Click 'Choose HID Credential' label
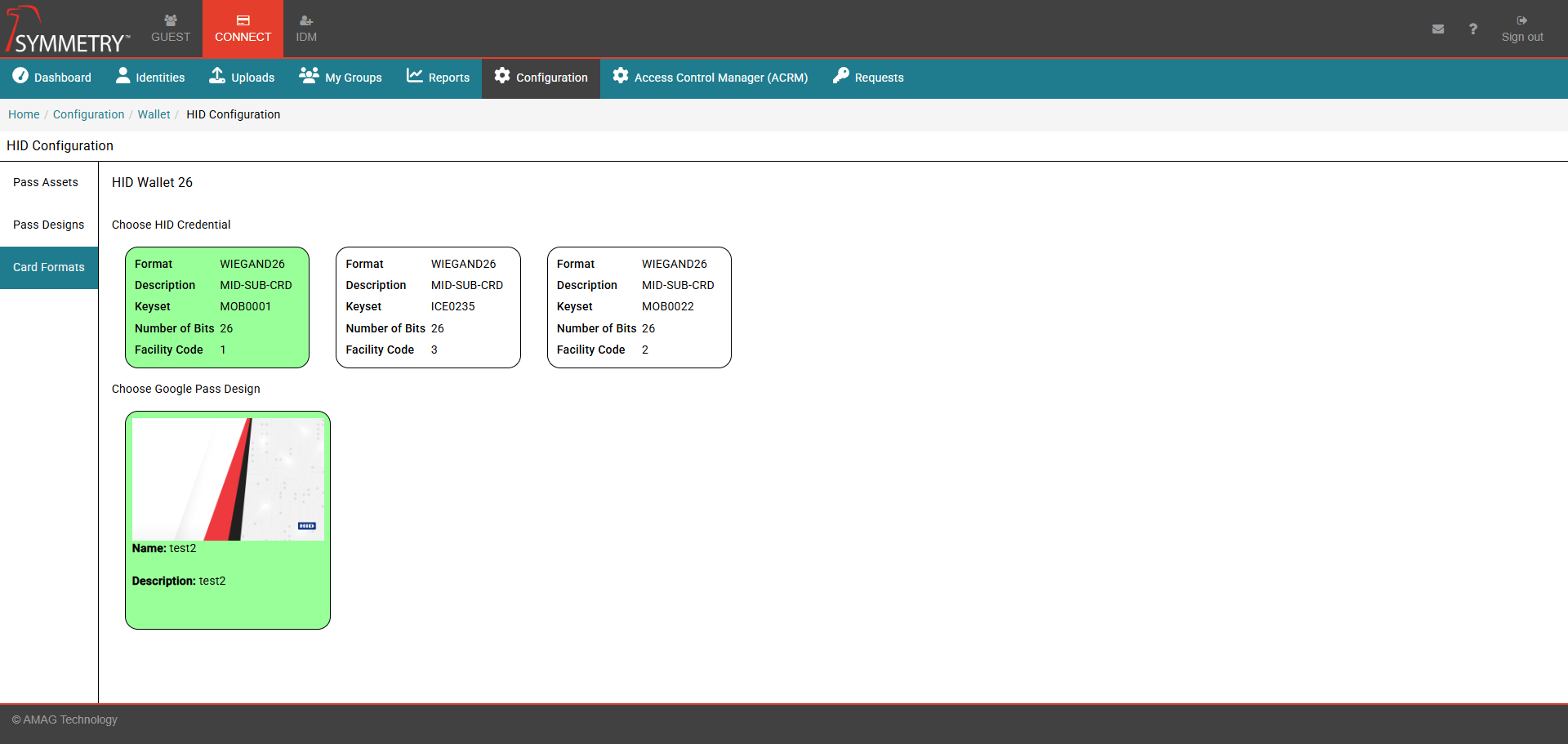This screenshot has height=744, width=1568. (171, 225)
